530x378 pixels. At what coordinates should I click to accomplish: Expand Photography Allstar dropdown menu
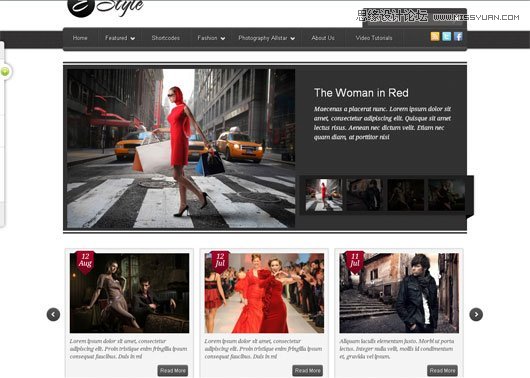coord(266,38)
